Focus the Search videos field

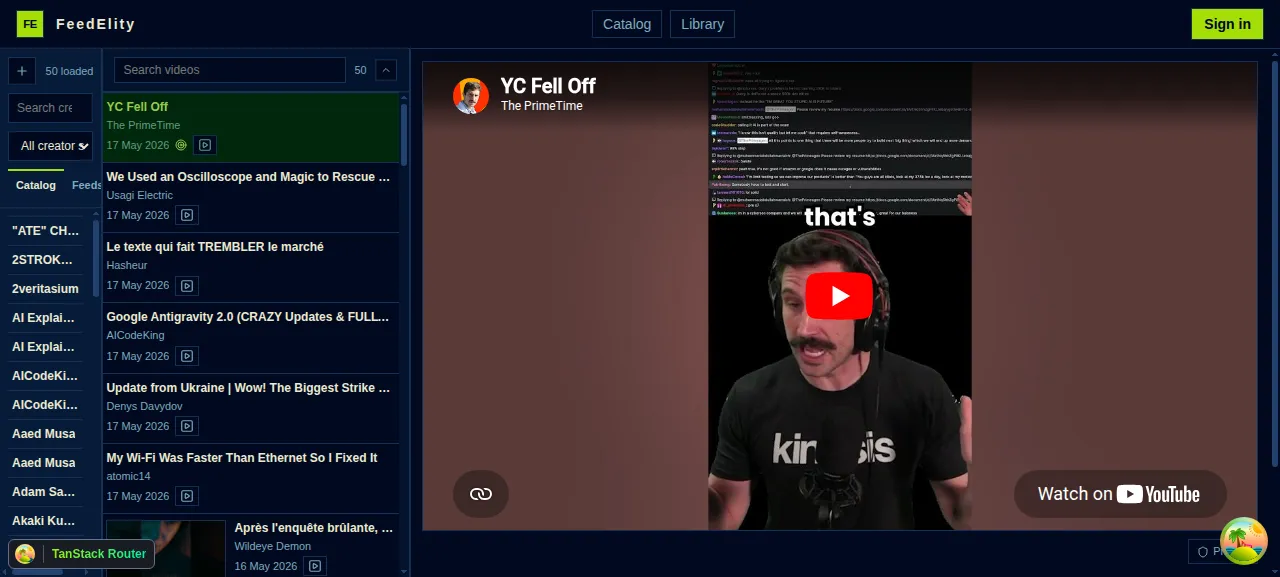[x=230, y=70]
